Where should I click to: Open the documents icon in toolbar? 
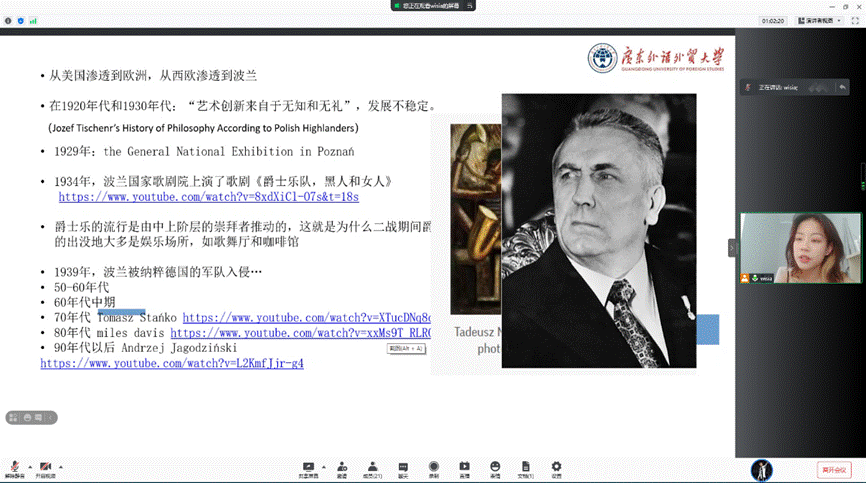tap(525, 467)
